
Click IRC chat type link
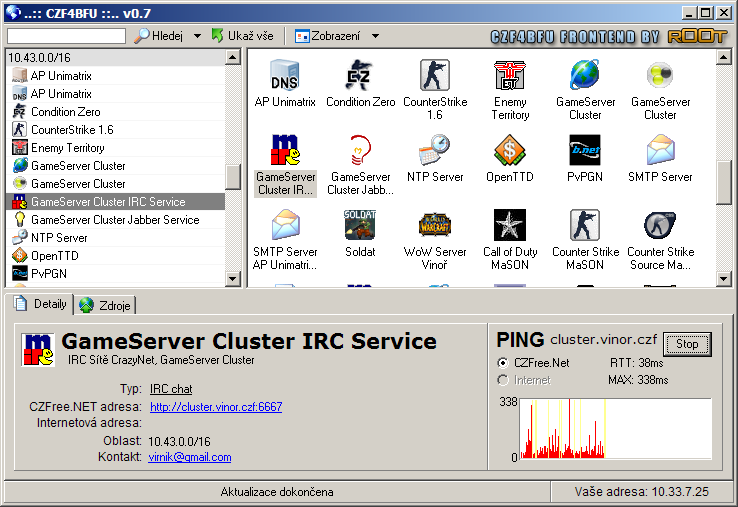point(171,389)
